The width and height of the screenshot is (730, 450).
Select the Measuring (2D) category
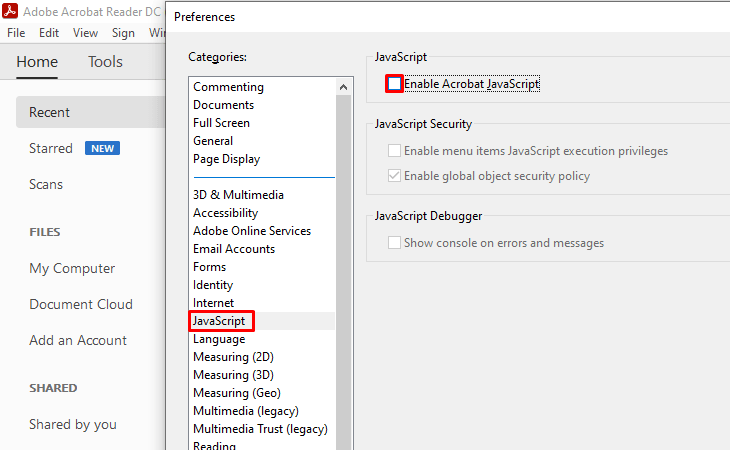(234, 357)
